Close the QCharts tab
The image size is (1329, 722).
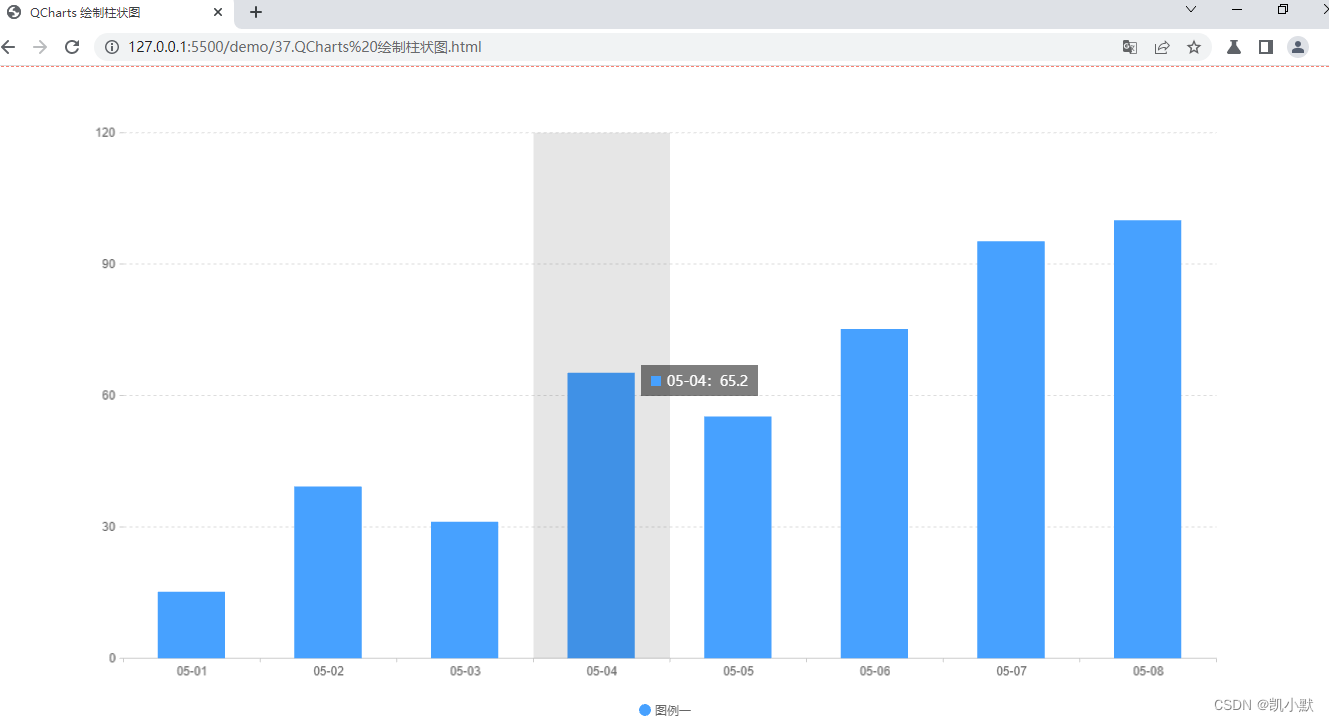point(218,13)
